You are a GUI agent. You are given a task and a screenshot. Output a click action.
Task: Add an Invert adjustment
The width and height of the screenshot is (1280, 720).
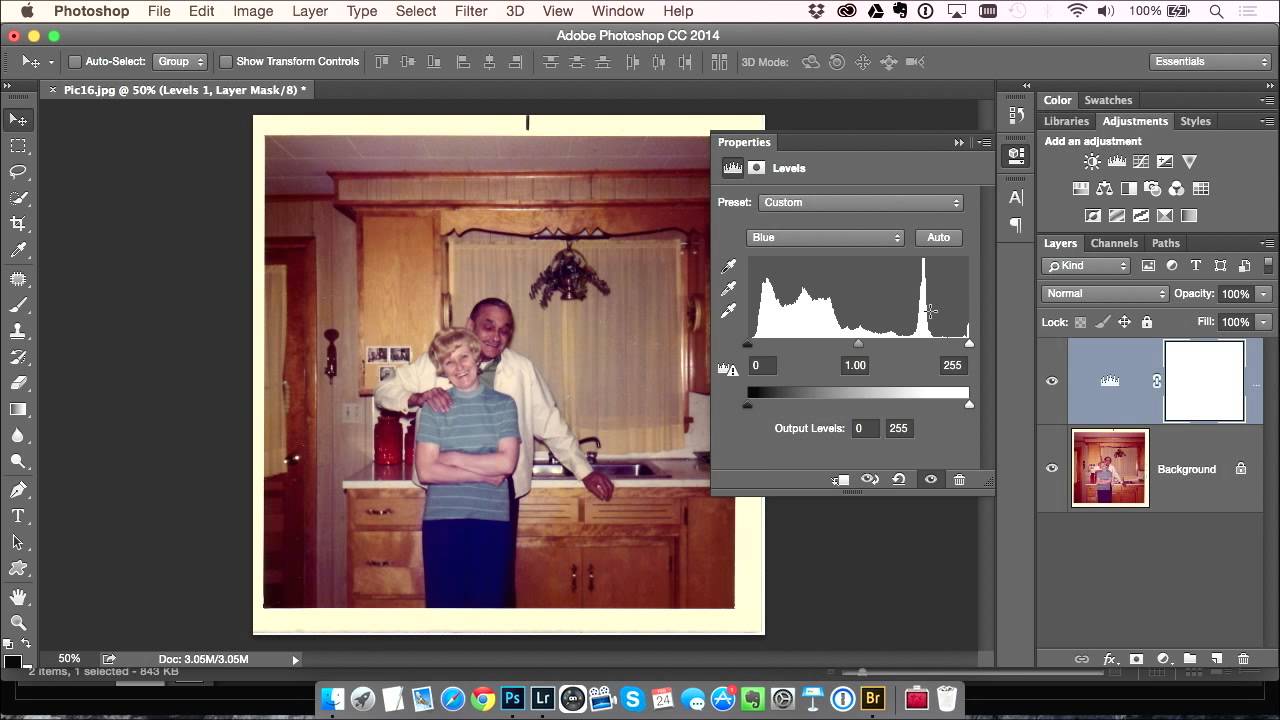(x=1093, y=215)
